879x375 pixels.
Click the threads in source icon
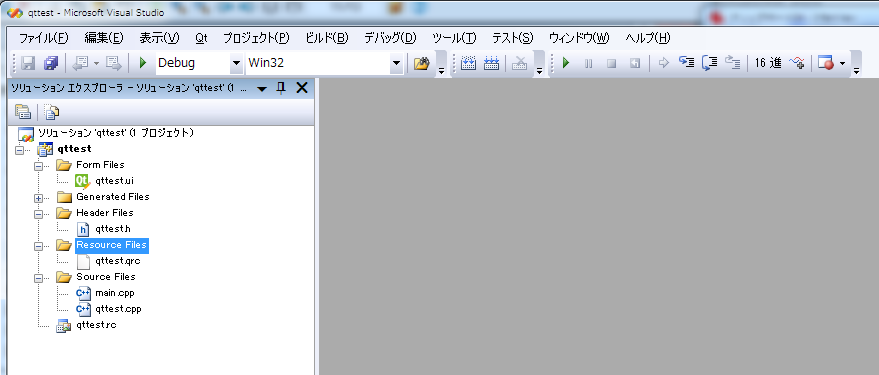[797, 63]
